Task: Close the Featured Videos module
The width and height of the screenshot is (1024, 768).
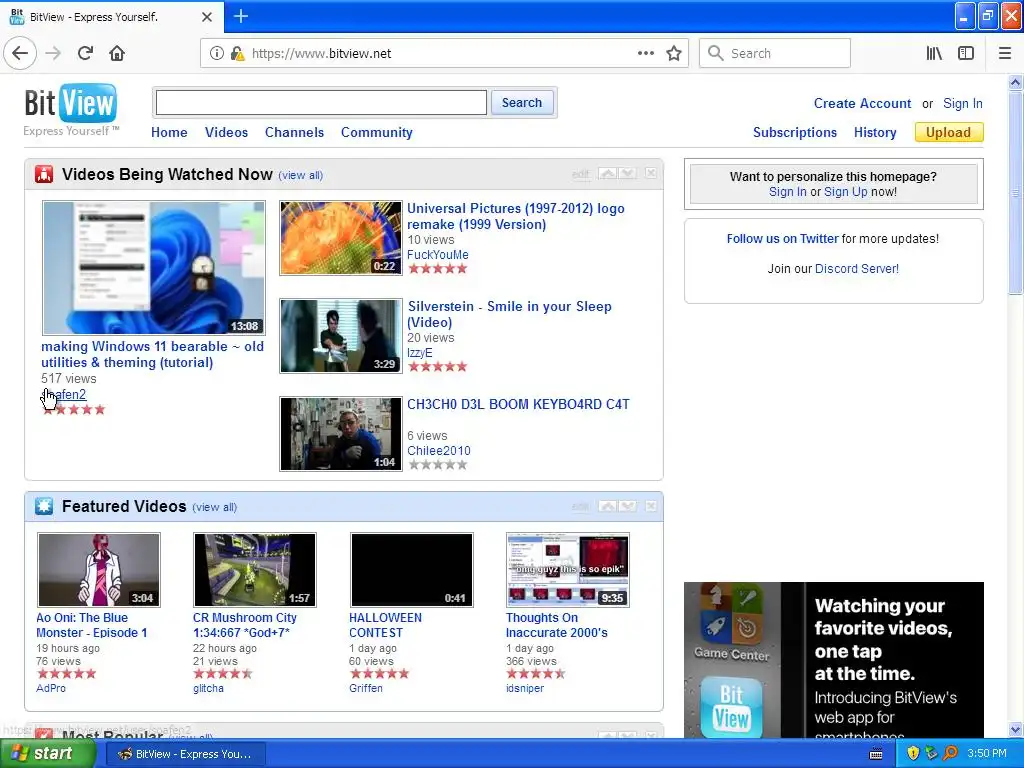Action: [651, 506]
